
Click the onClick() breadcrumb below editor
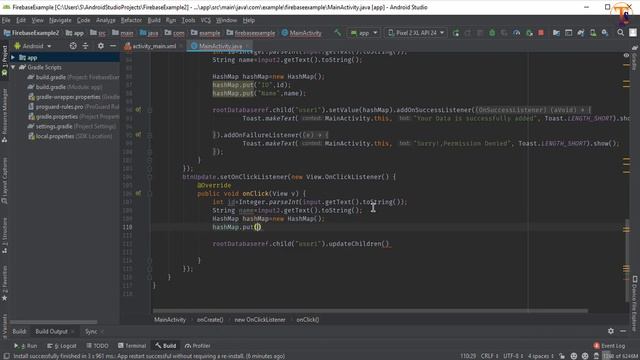308,320
